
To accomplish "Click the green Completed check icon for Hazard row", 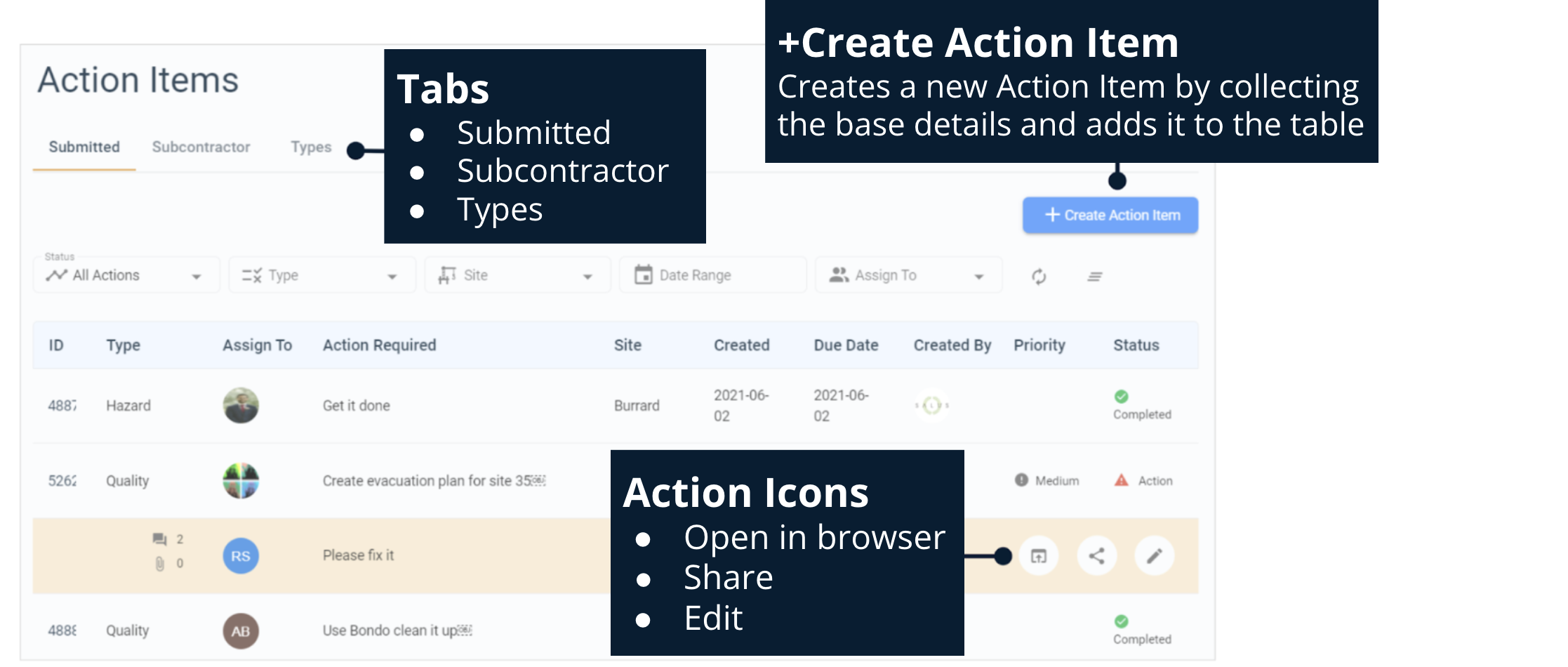I will point(1121,397).
